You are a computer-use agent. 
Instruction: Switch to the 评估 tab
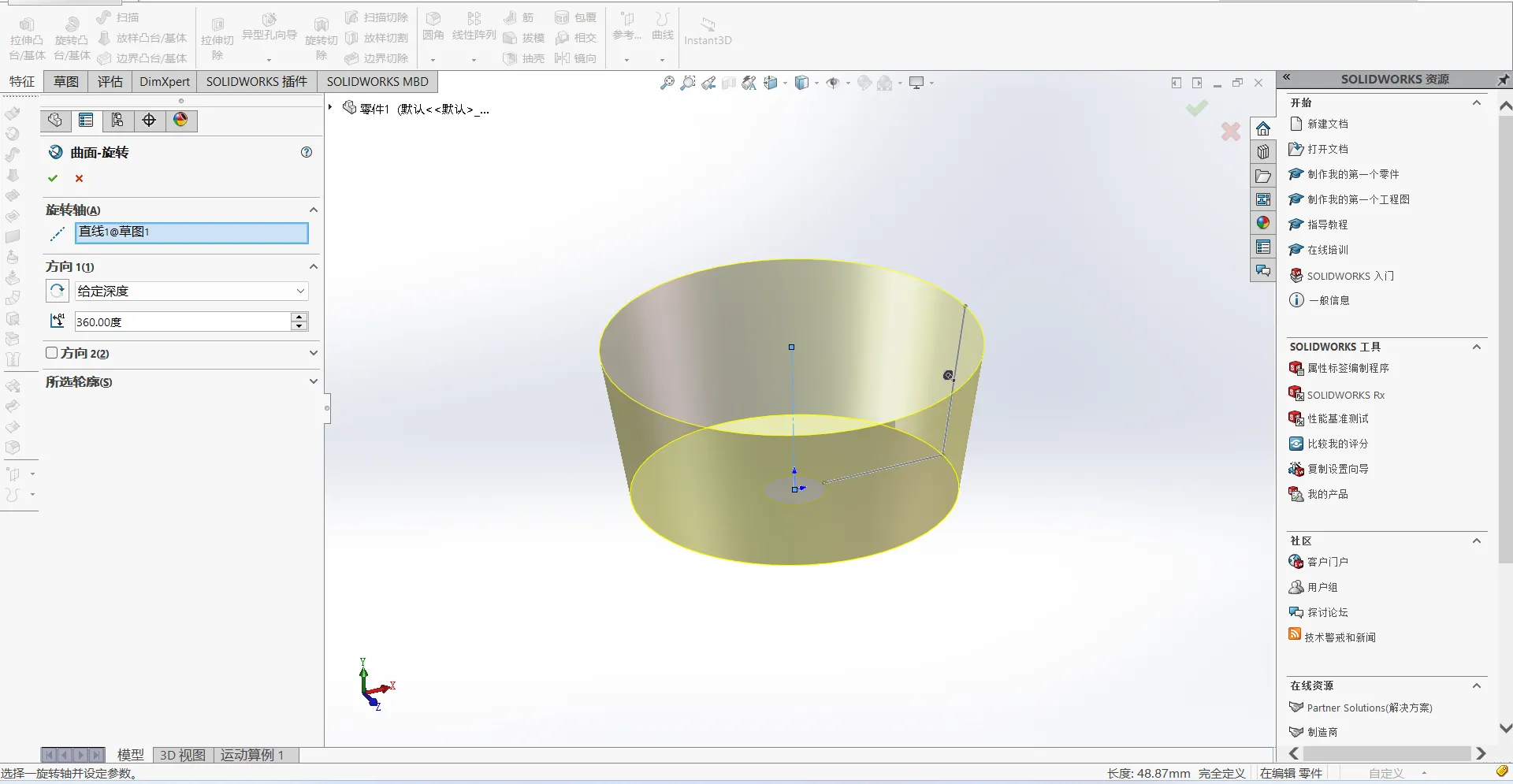[x=110, y=82]
